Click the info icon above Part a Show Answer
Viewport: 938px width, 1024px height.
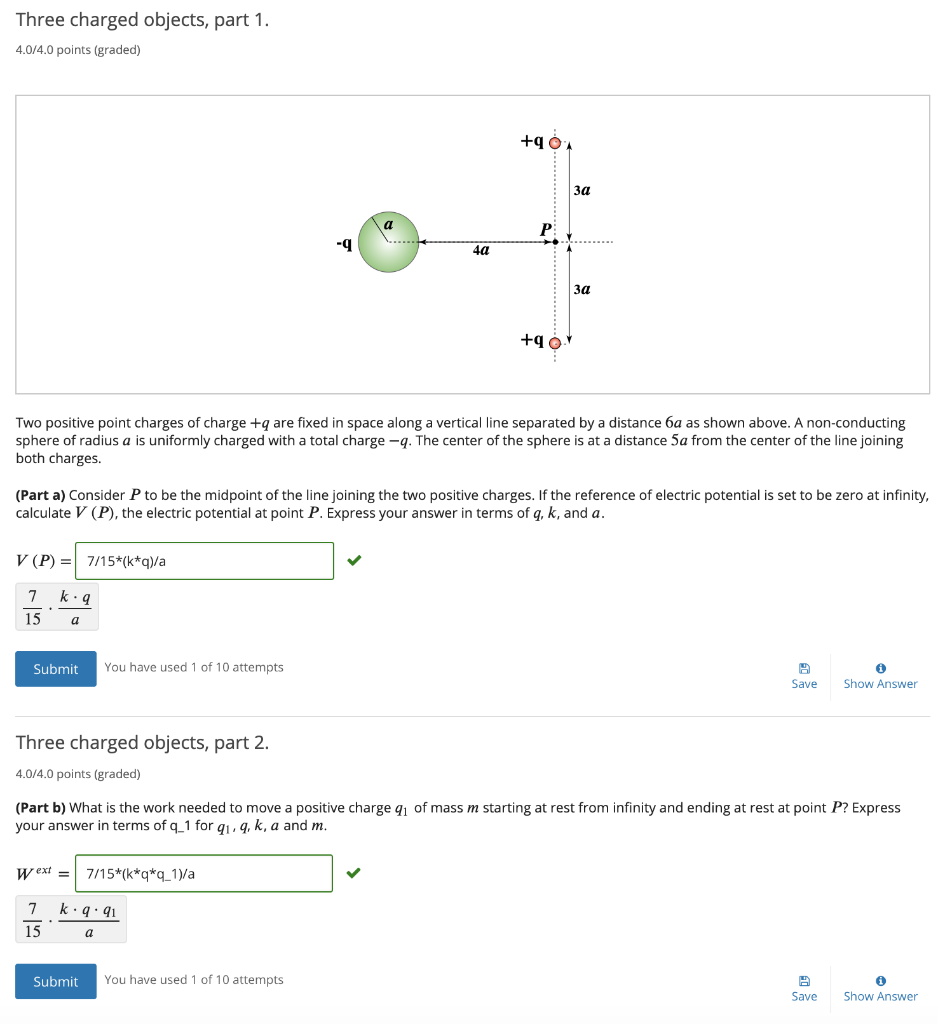[879, 669]
